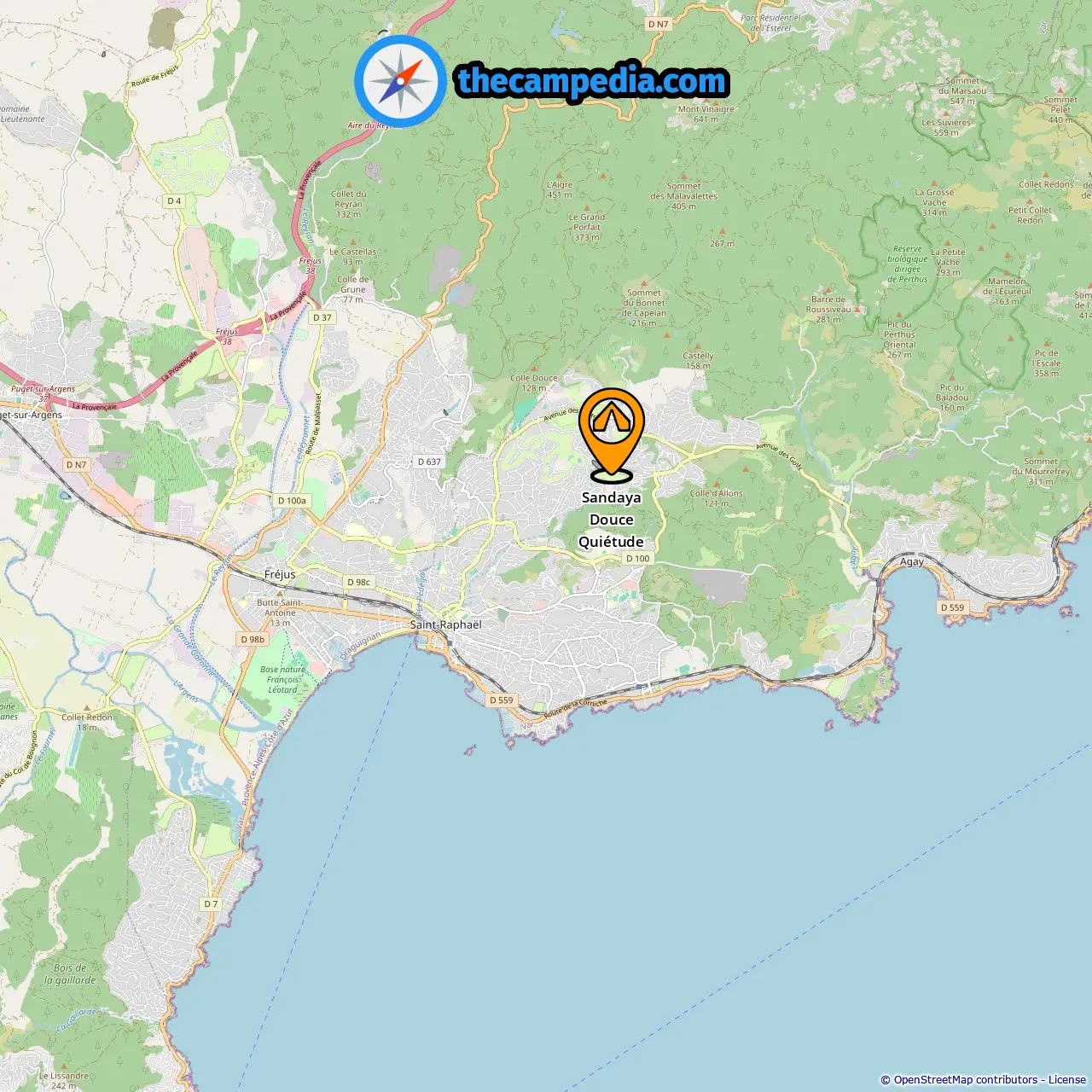The width and height of the screenshot is (1092, 1092).
Task: Click the blue compass logo icon
Action: click(400, 81)
